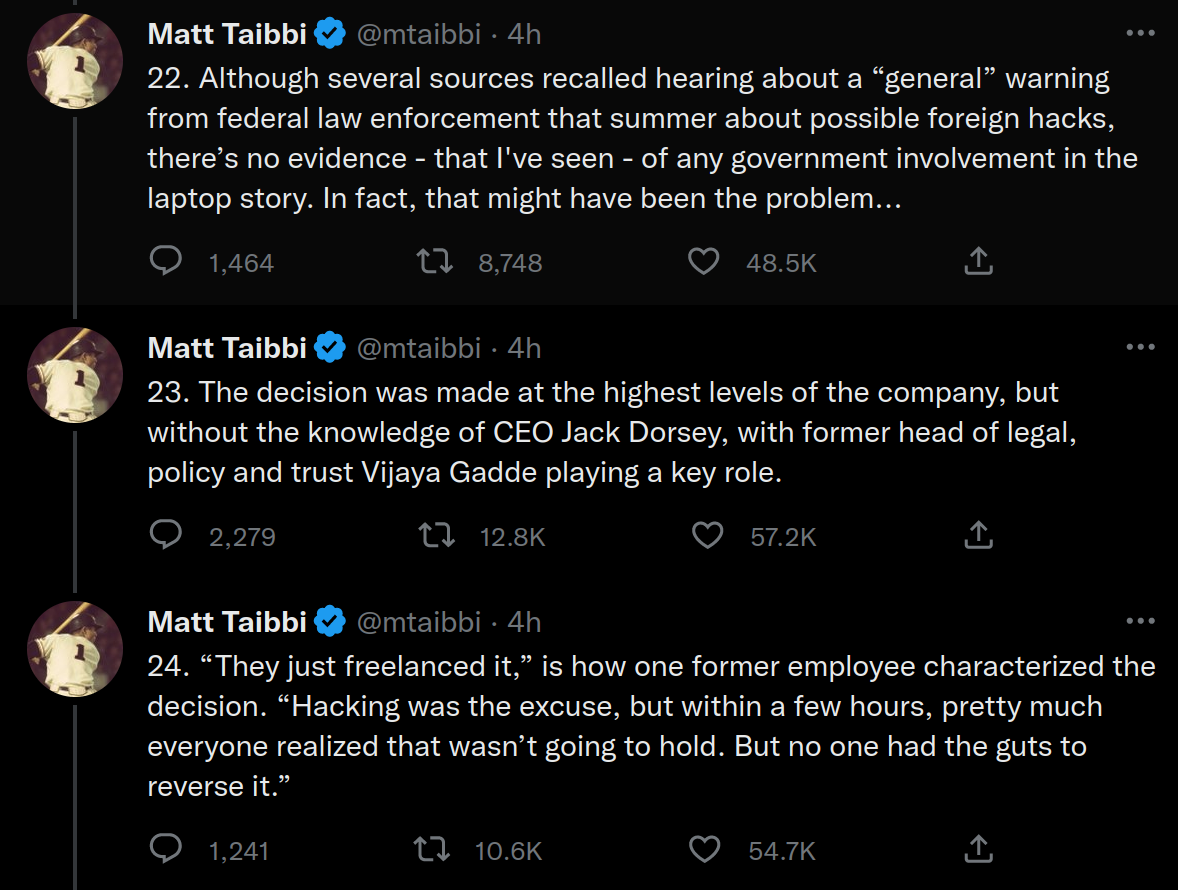The image size is (1178, 890).
Task: Open more options menu on tweet 24
Action: (x=1140, y=621)
